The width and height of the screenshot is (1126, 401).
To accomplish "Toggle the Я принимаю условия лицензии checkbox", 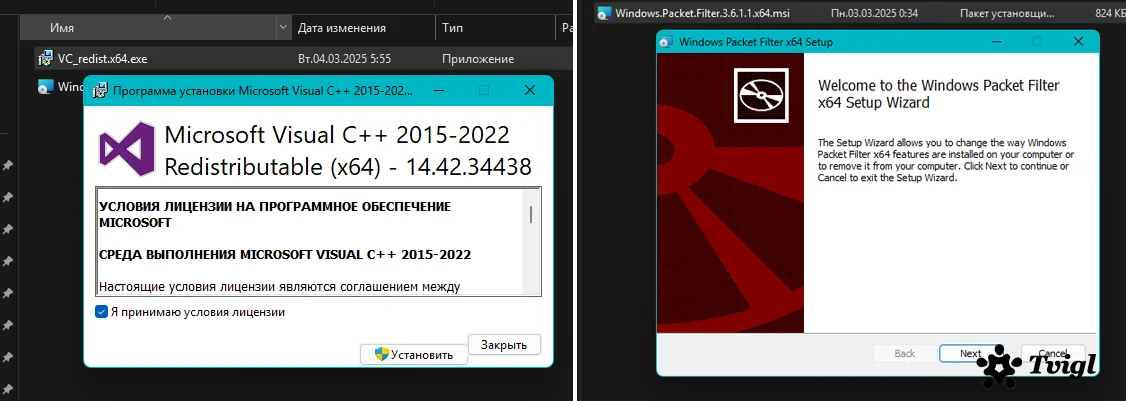I will [101, 312].
